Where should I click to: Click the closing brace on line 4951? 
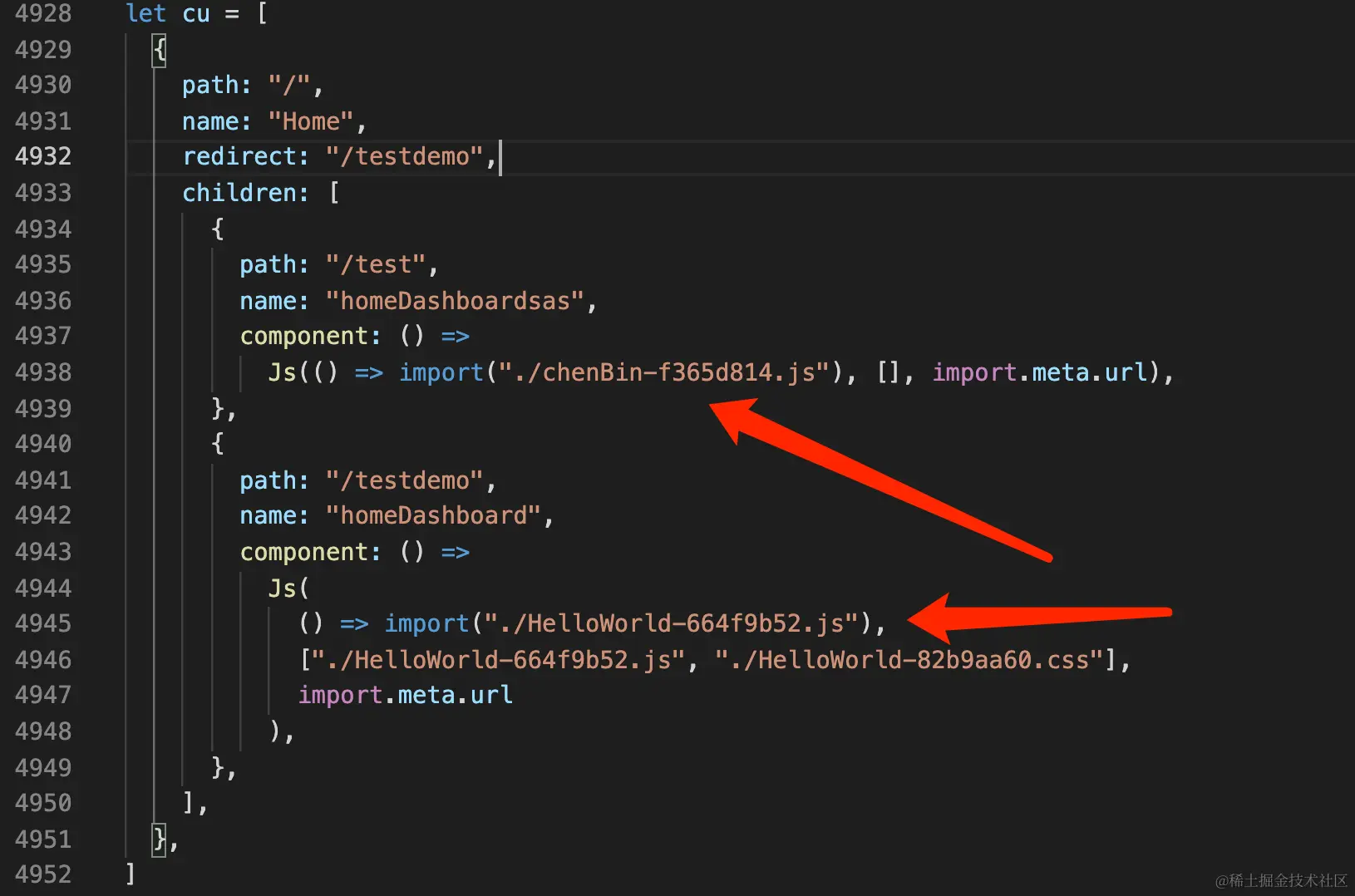point(160,839)
